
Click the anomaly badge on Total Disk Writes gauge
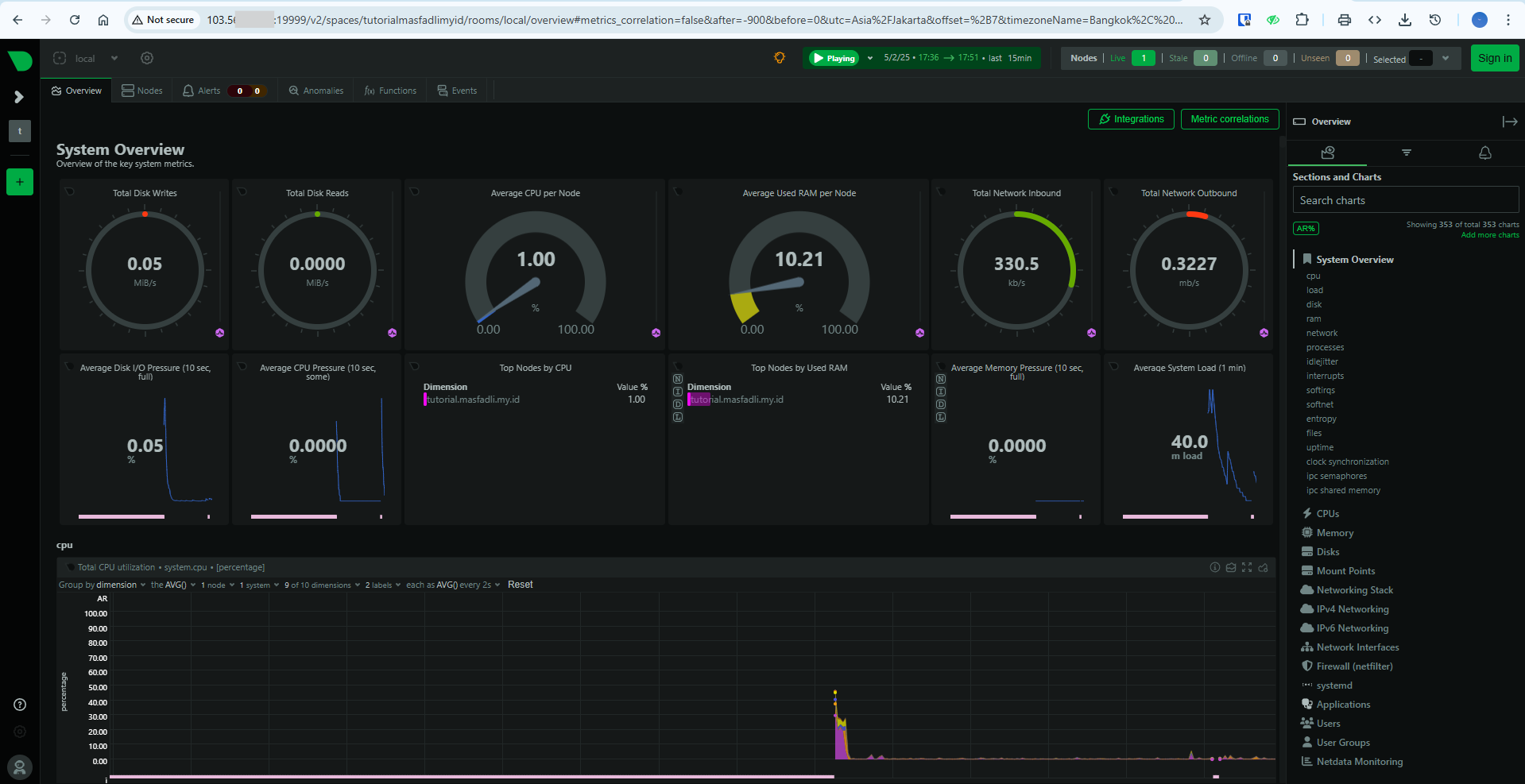pos(220,333)
